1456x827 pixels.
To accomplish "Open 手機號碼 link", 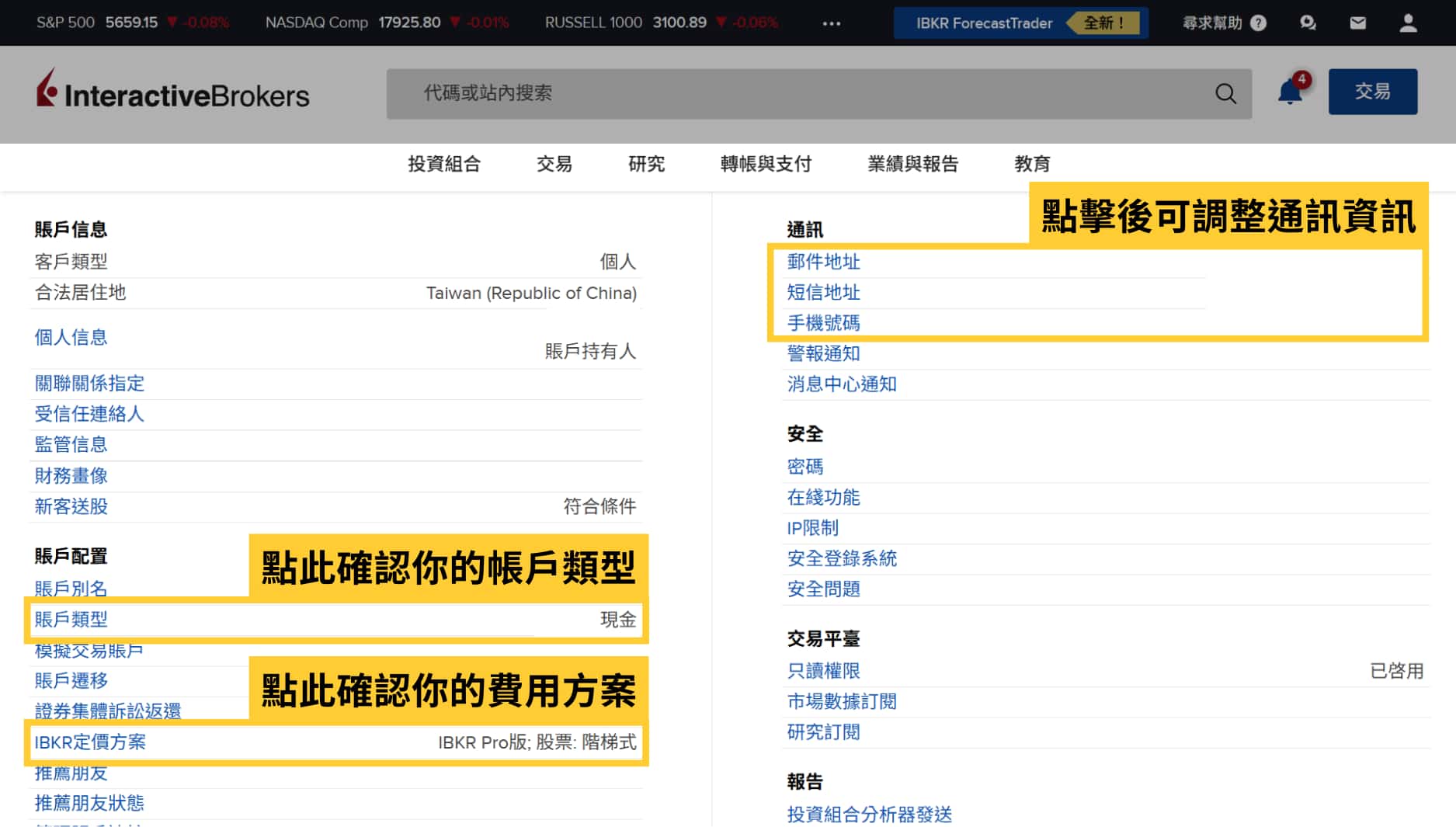I will pyautogui.click(x=824, y=323).
